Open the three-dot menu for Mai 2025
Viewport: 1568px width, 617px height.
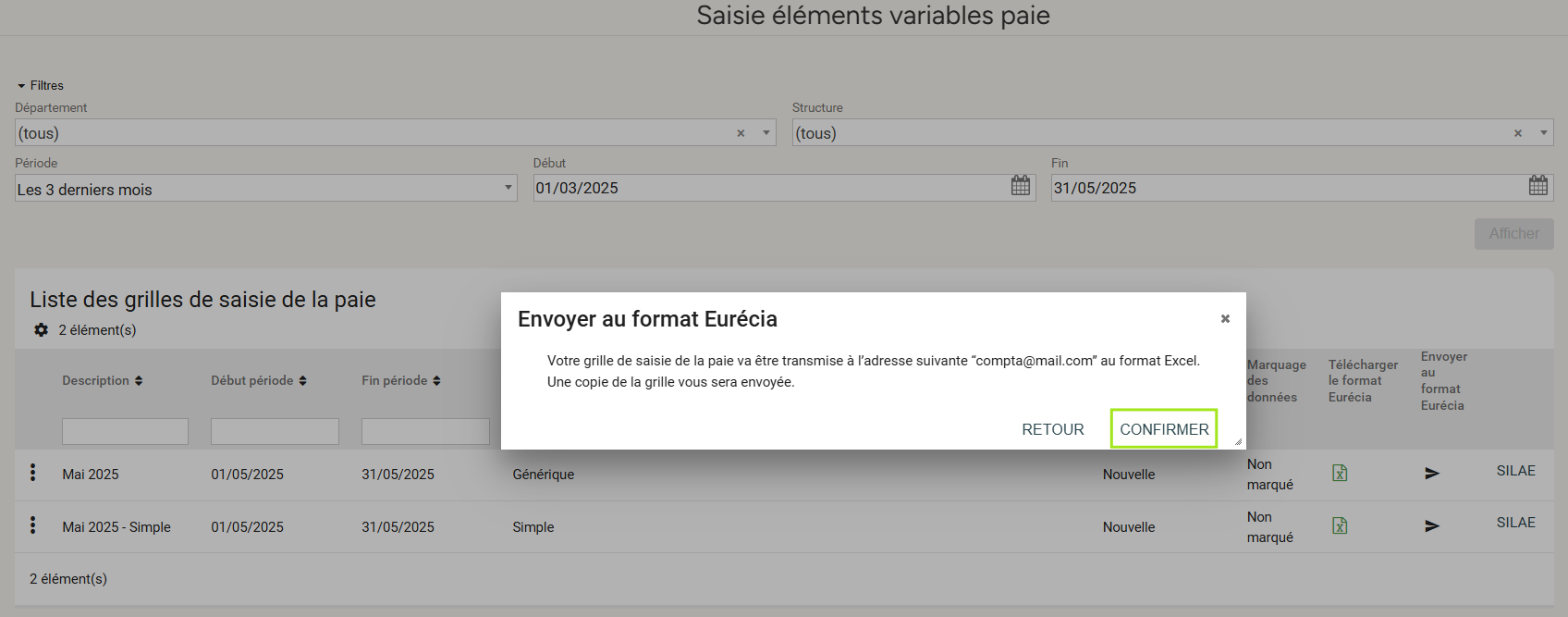coord(33,473)
